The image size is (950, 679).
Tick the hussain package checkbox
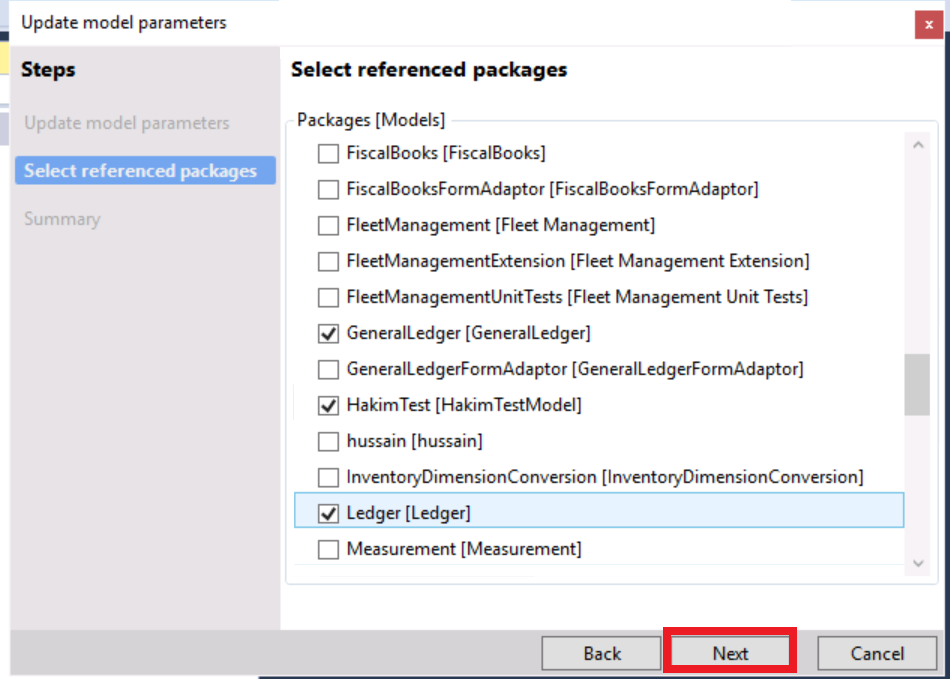328,441
